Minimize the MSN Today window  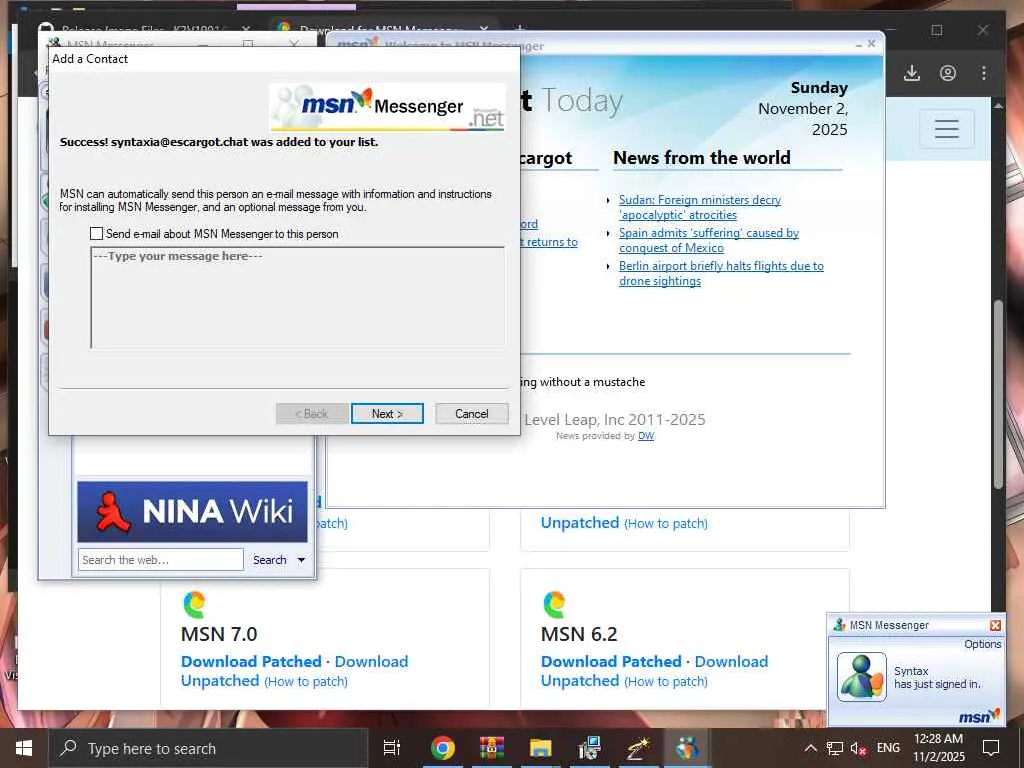[x=859, y=44]
